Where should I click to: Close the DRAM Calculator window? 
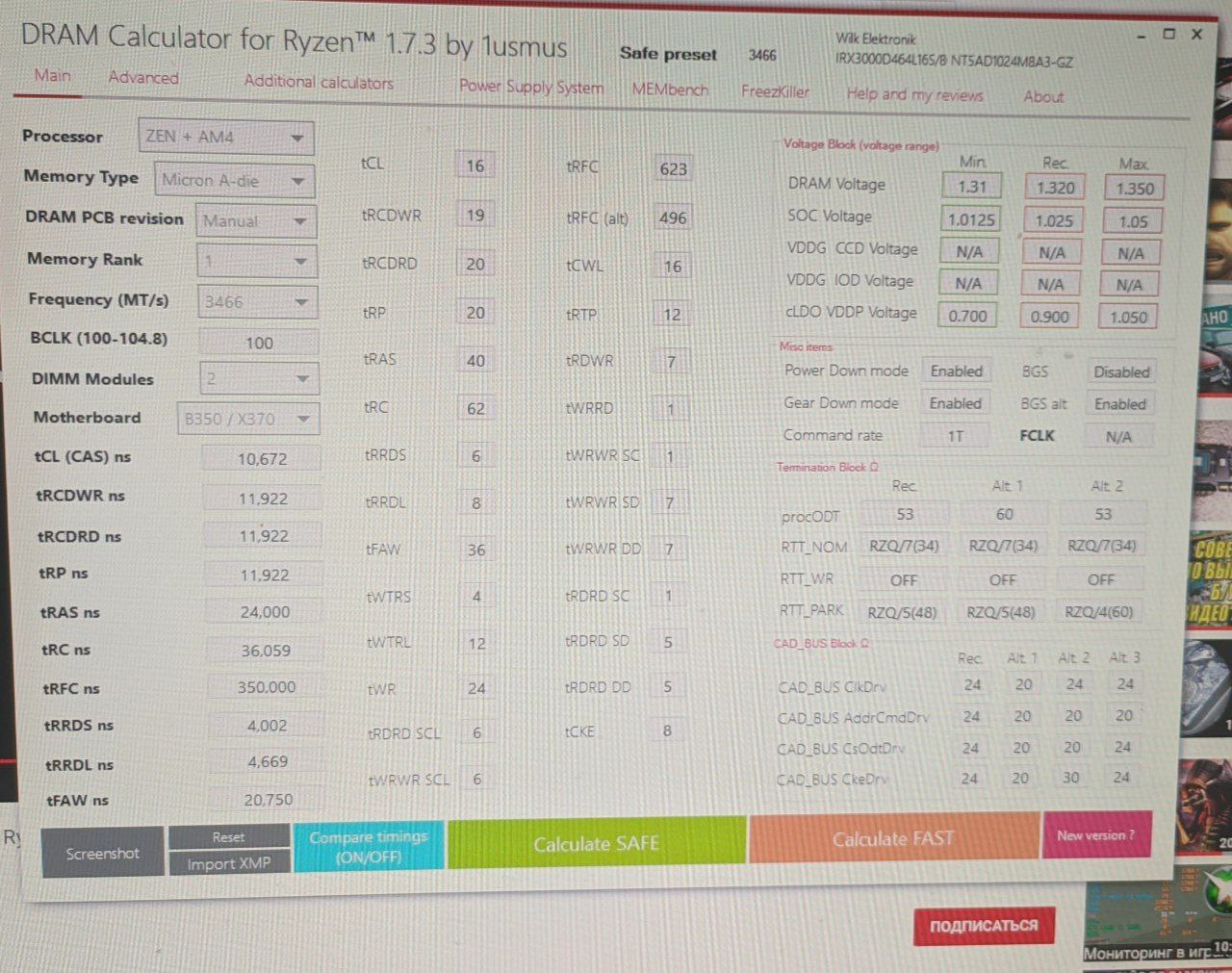[x=1197, y=34]
